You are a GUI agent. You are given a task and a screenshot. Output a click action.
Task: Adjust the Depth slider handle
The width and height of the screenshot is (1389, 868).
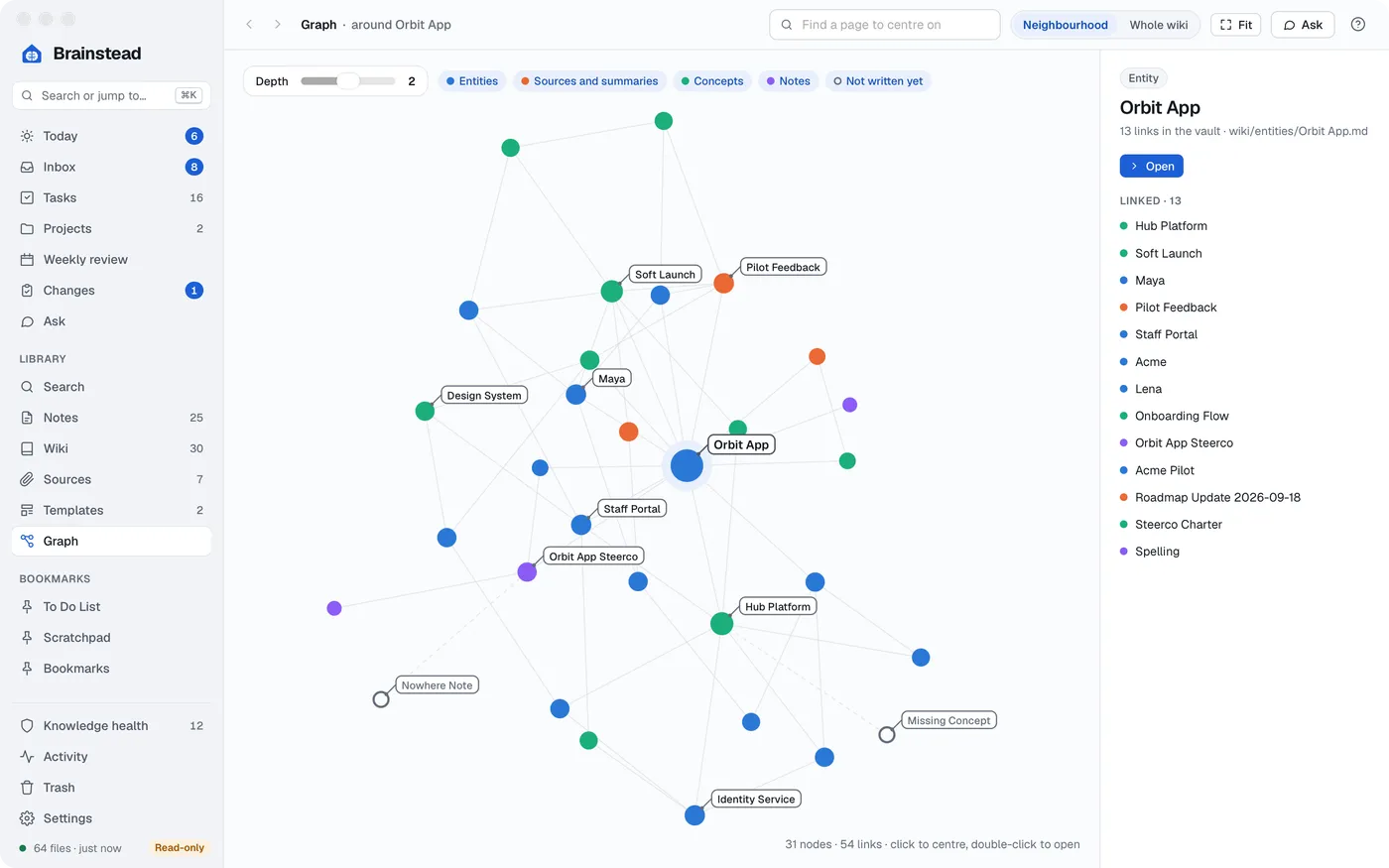348,81
